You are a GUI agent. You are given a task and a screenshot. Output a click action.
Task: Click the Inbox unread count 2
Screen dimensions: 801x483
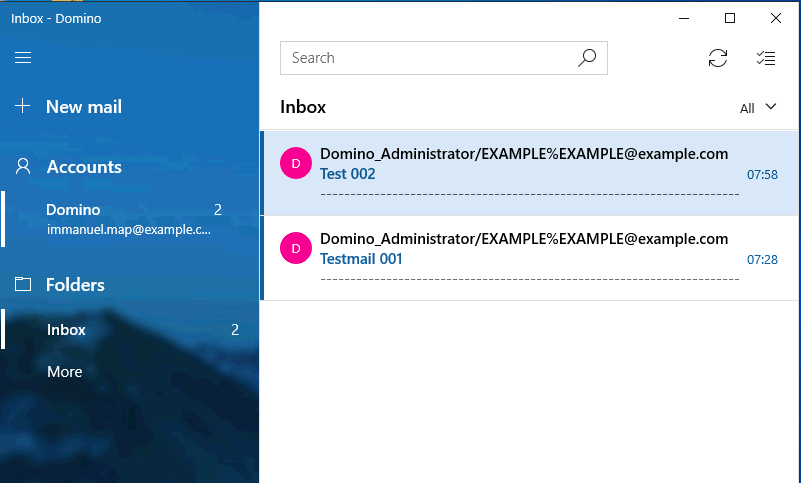tap(235, 330)
